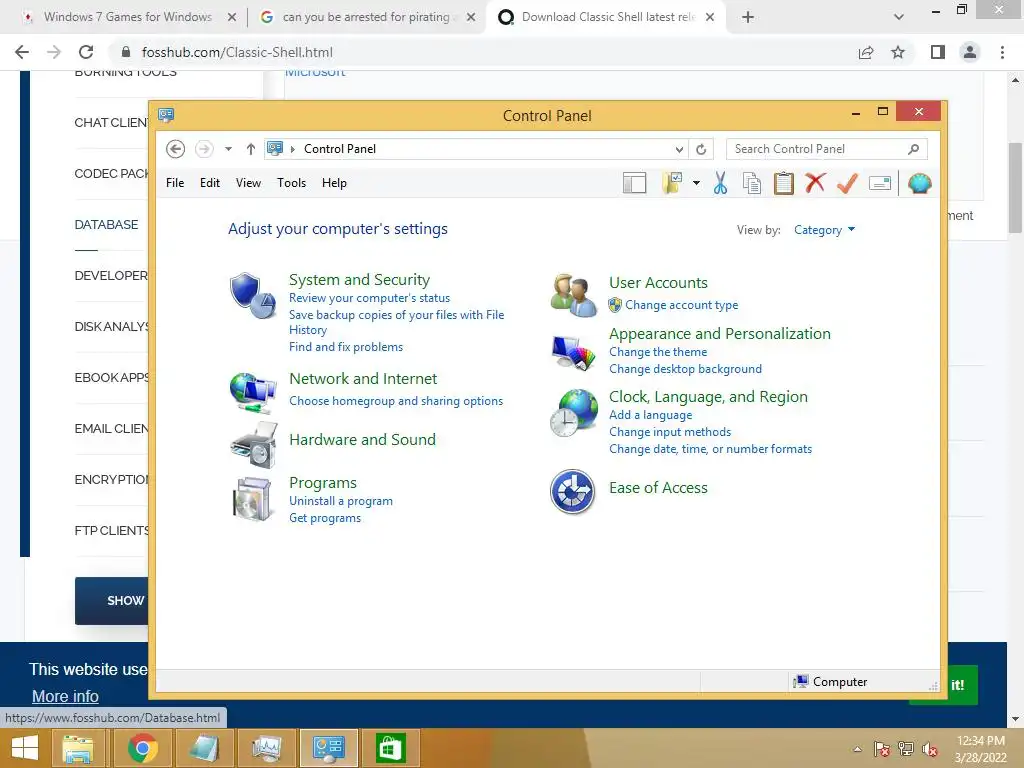This screenshot has height=768, width=1024.
Task: Click the Uninstall a program link
Action: point(341,501)
